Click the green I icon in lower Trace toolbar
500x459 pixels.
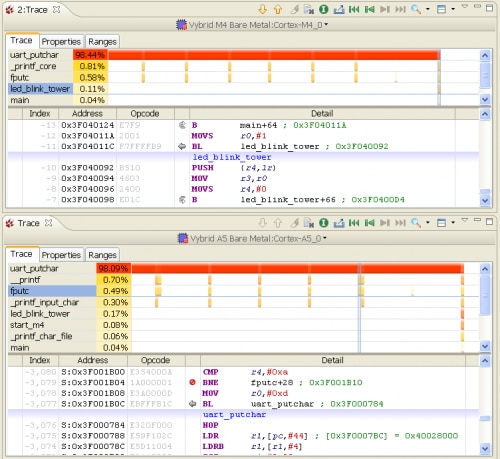(x=324, y=223)
